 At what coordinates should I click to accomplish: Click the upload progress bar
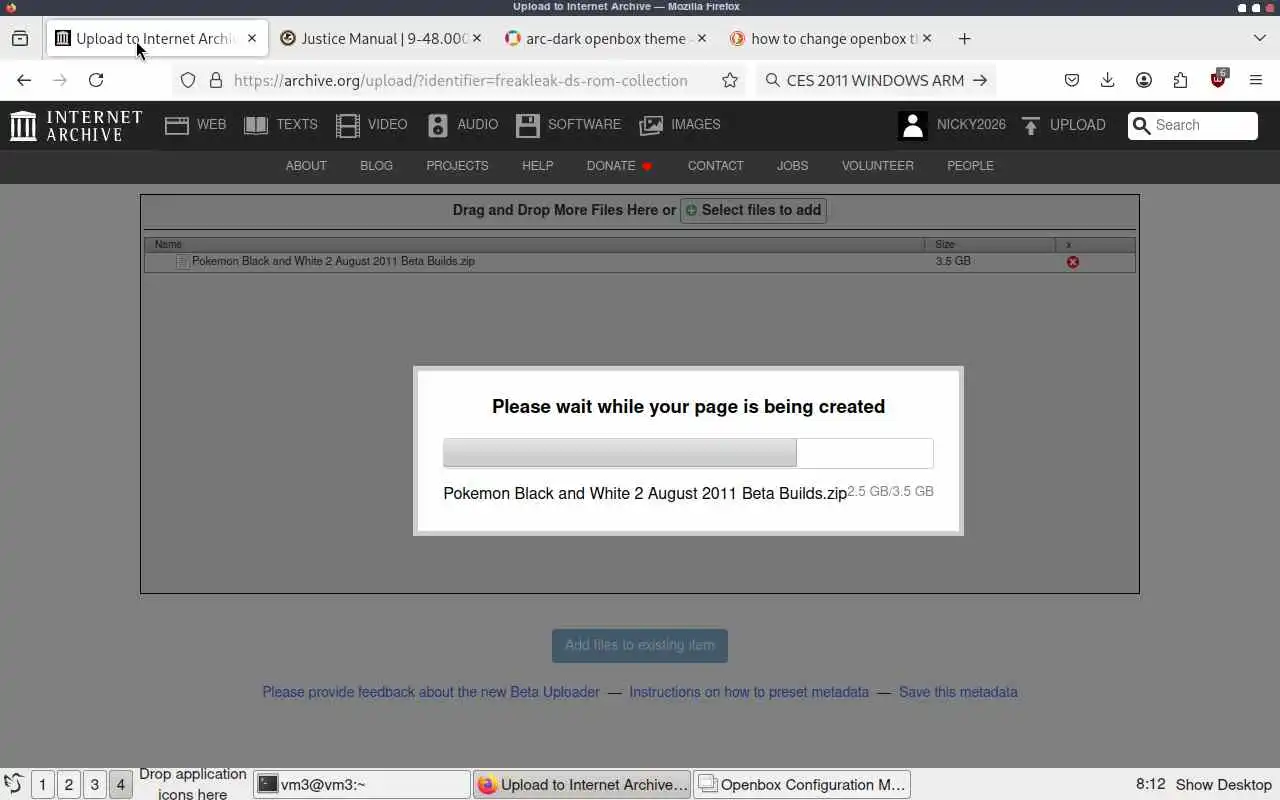click(x=688, y=453)
